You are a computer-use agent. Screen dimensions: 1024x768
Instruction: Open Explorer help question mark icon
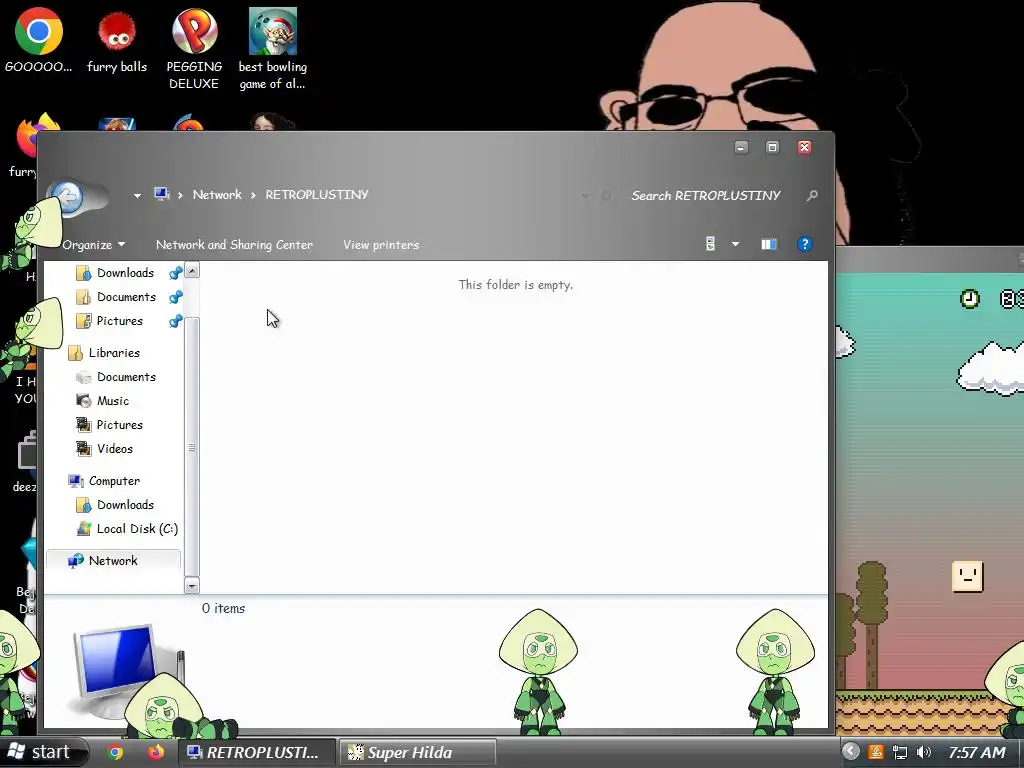coord(805,244)
